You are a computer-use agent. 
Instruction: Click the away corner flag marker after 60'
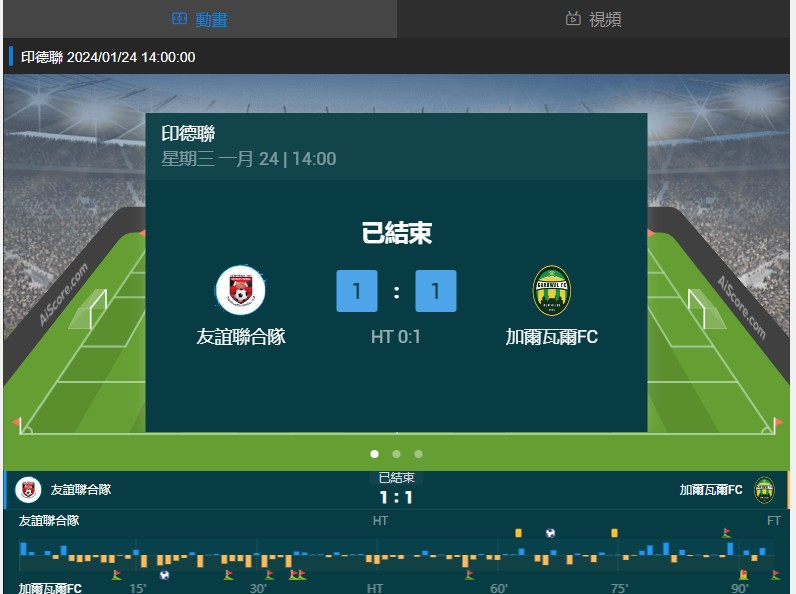pyautogui.click(x=470, y=575)
